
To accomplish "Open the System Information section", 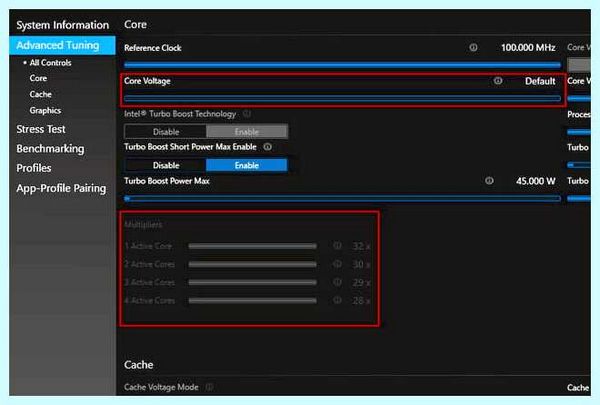I will (62, 25).
